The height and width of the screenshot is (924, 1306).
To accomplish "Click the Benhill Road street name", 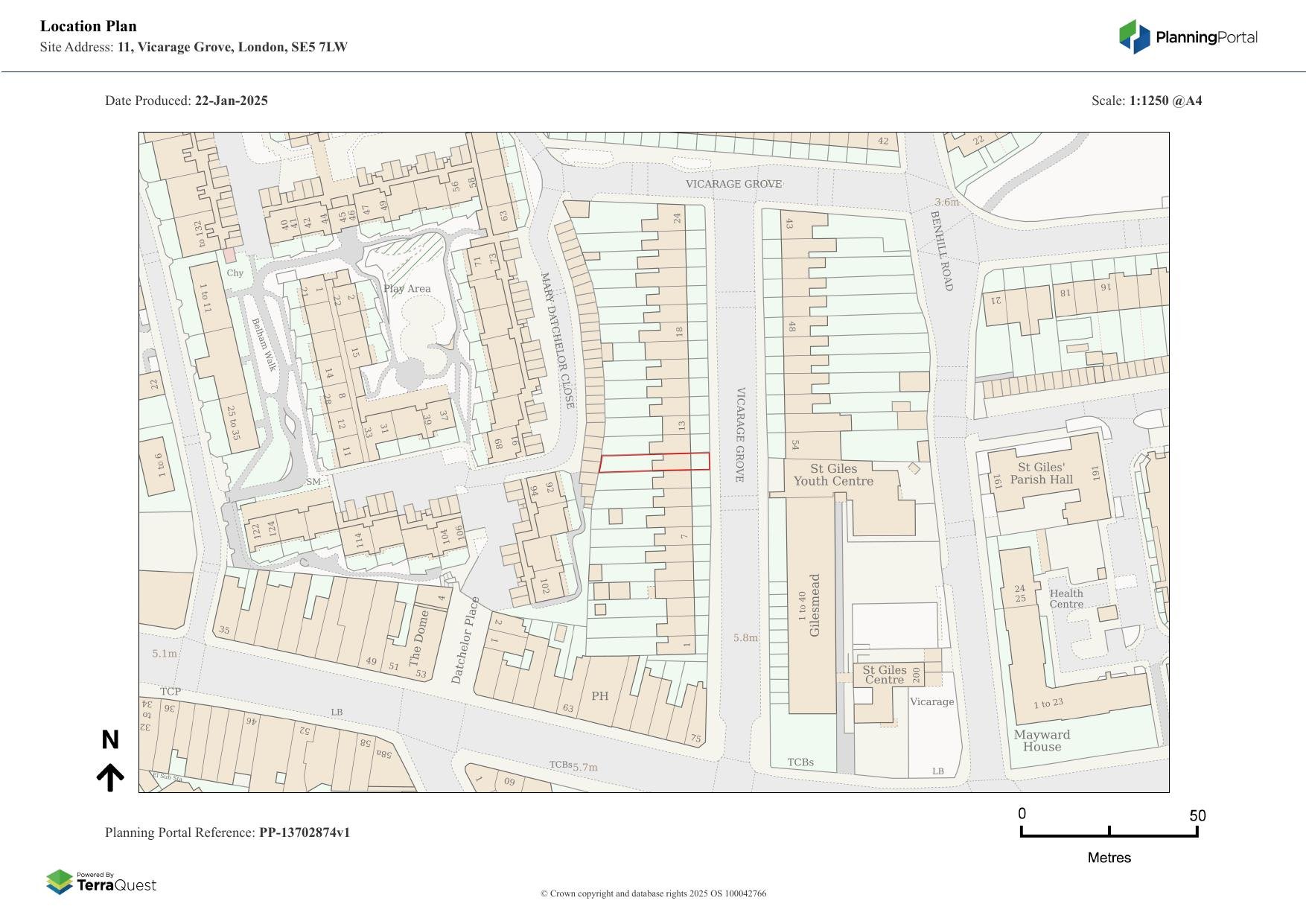I will (x=941, y=251).
